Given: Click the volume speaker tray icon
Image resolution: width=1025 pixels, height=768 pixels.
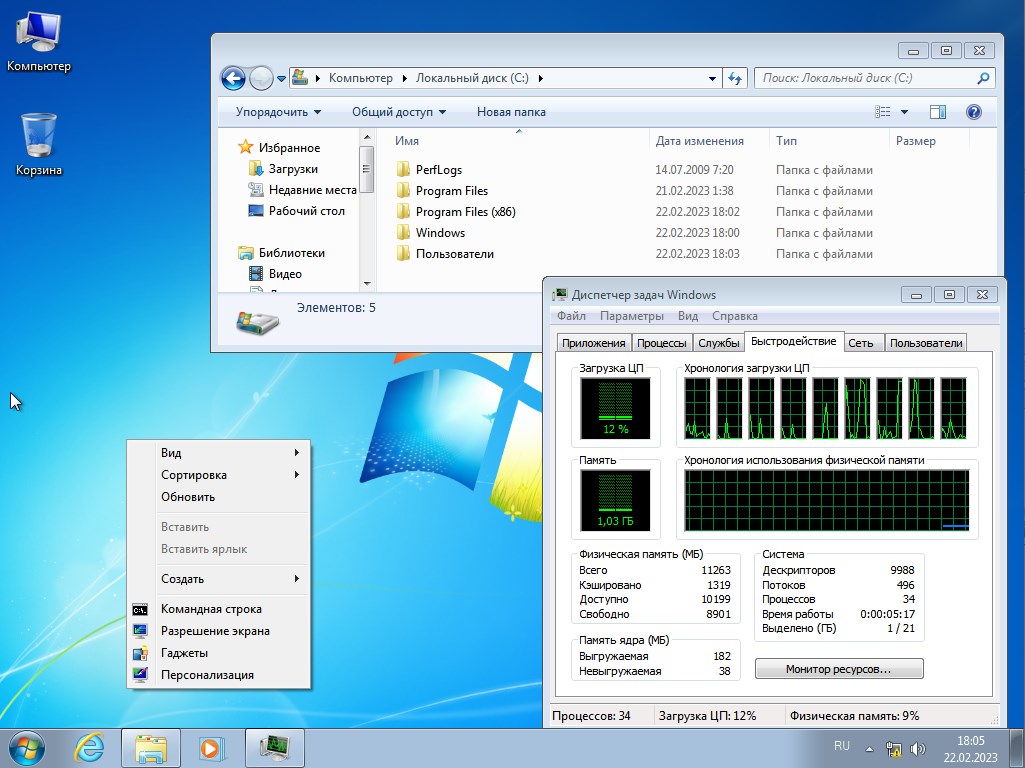Looking at the screenshot, I should [x=918, y=748].
